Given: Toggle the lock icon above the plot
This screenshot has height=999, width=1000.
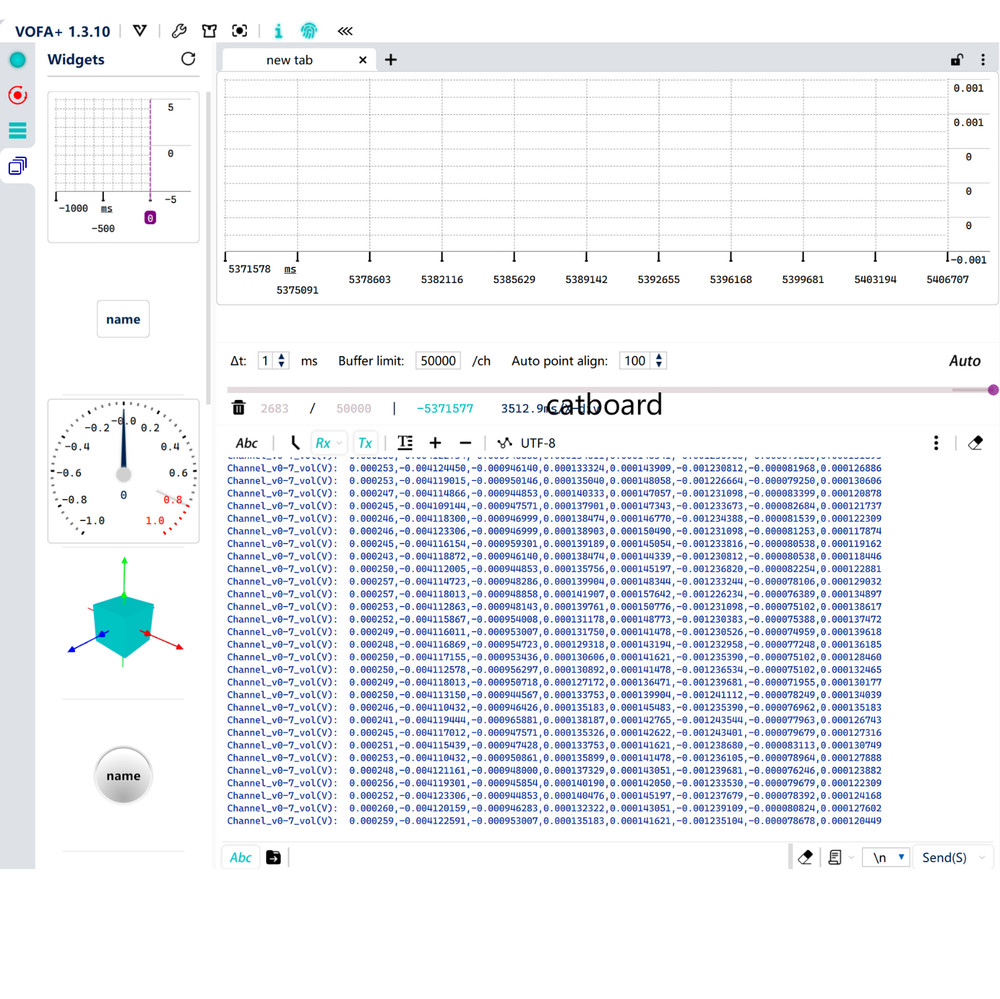Looking at the screenshot, I should coord(957,60).
